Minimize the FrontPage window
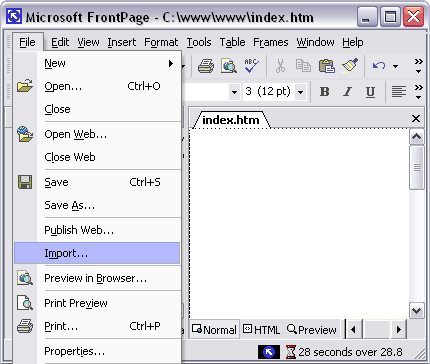Viewport: 430px width, 364px height. 367,16
